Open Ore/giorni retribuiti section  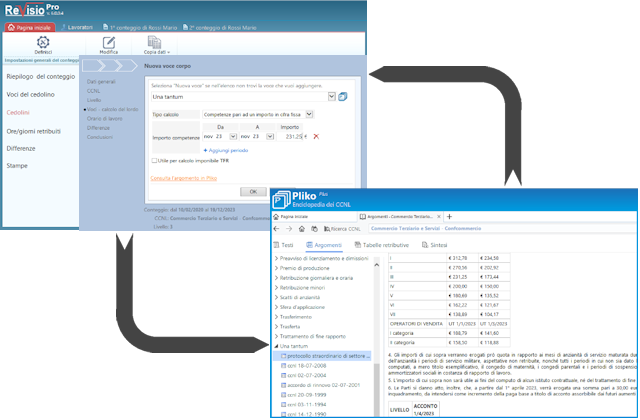pyautogui.click(x=33, y=131)
